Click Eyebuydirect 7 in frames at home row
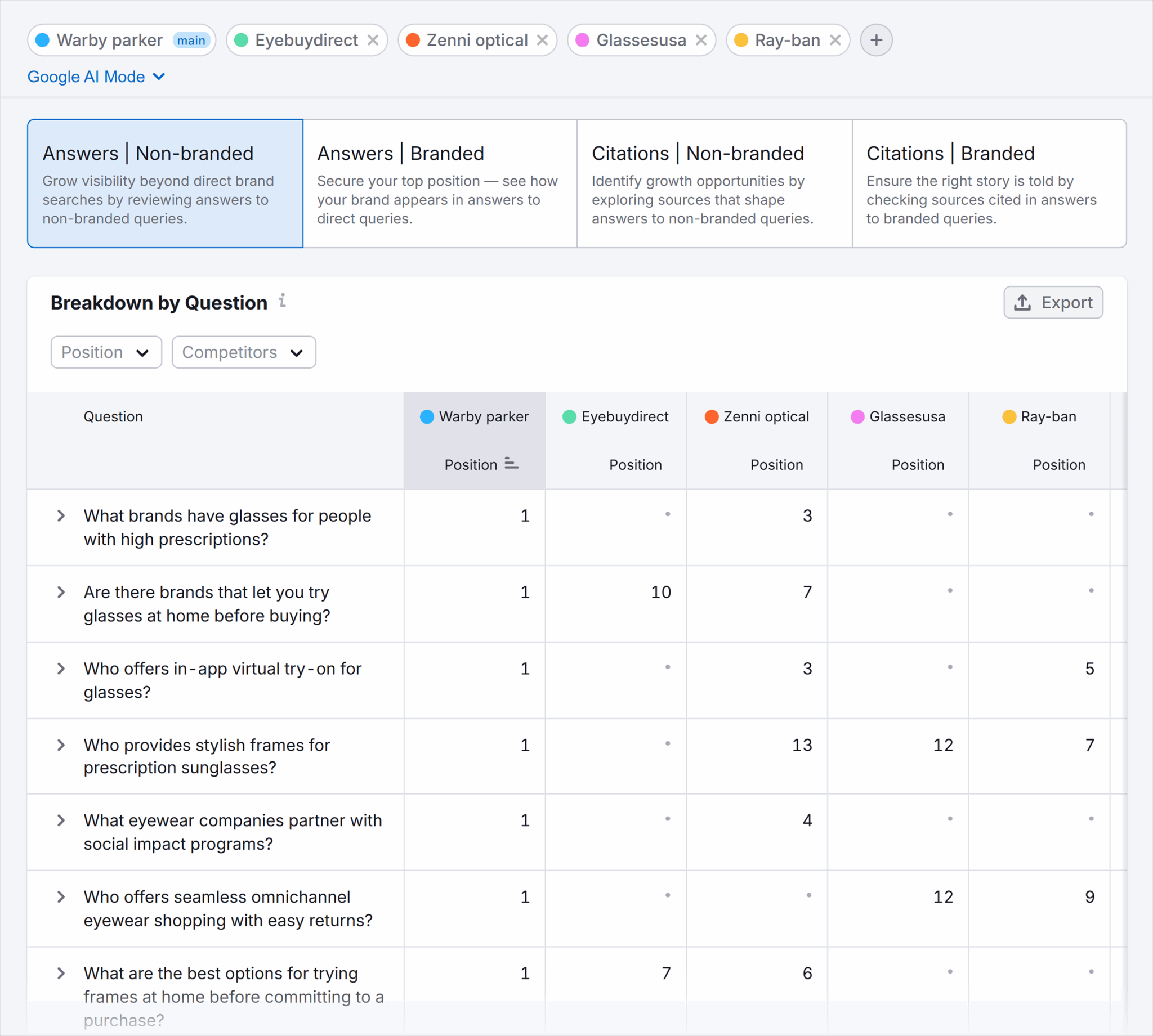Viewport: 1153px width, 1036px height. [666, 974]
